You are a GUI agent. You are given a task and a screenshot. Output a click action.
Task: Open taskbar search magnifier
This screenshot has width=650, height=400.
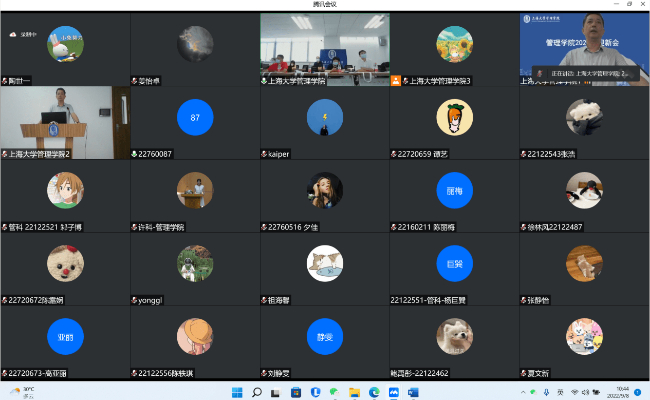pyautogui.click(x=257, y=391)
